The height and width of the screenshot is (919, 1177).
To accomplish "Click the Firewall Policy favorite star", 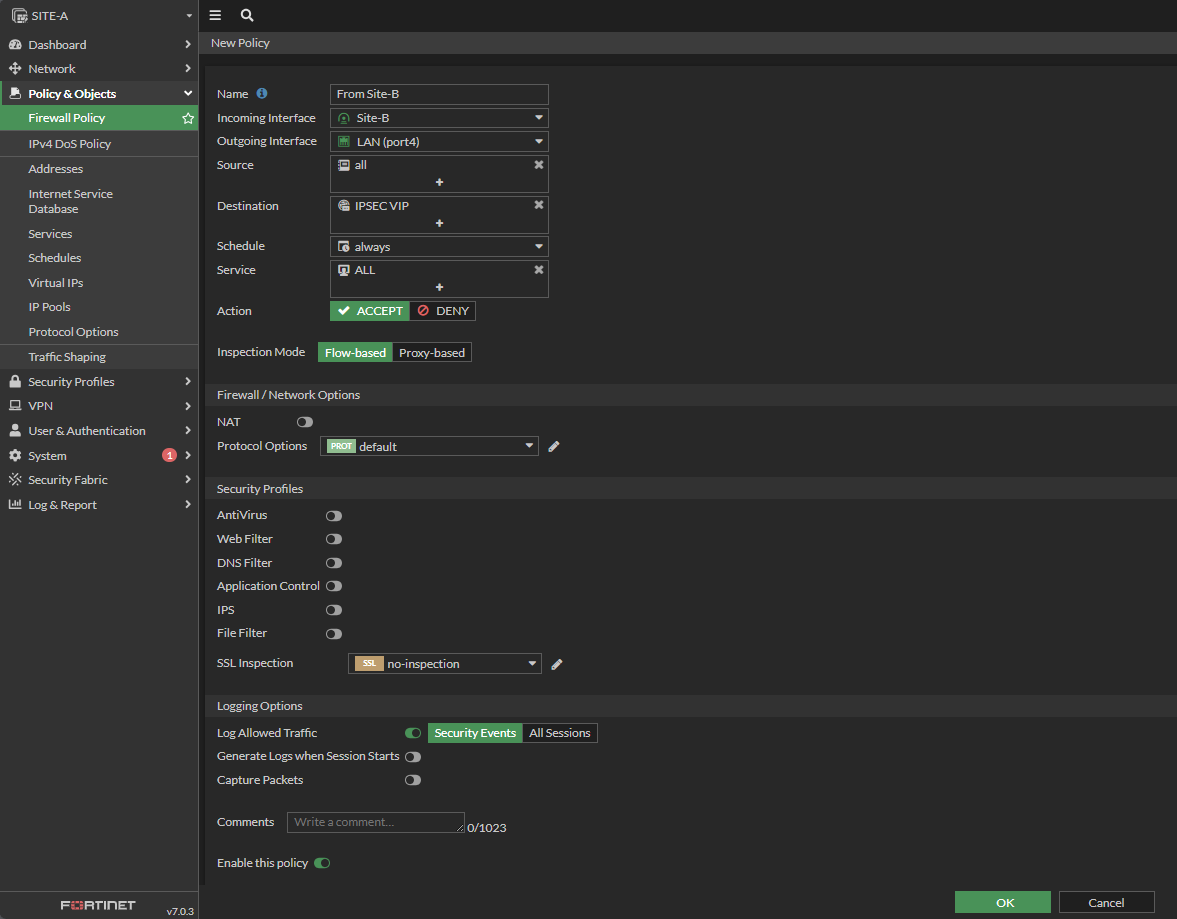I will 187,118.
